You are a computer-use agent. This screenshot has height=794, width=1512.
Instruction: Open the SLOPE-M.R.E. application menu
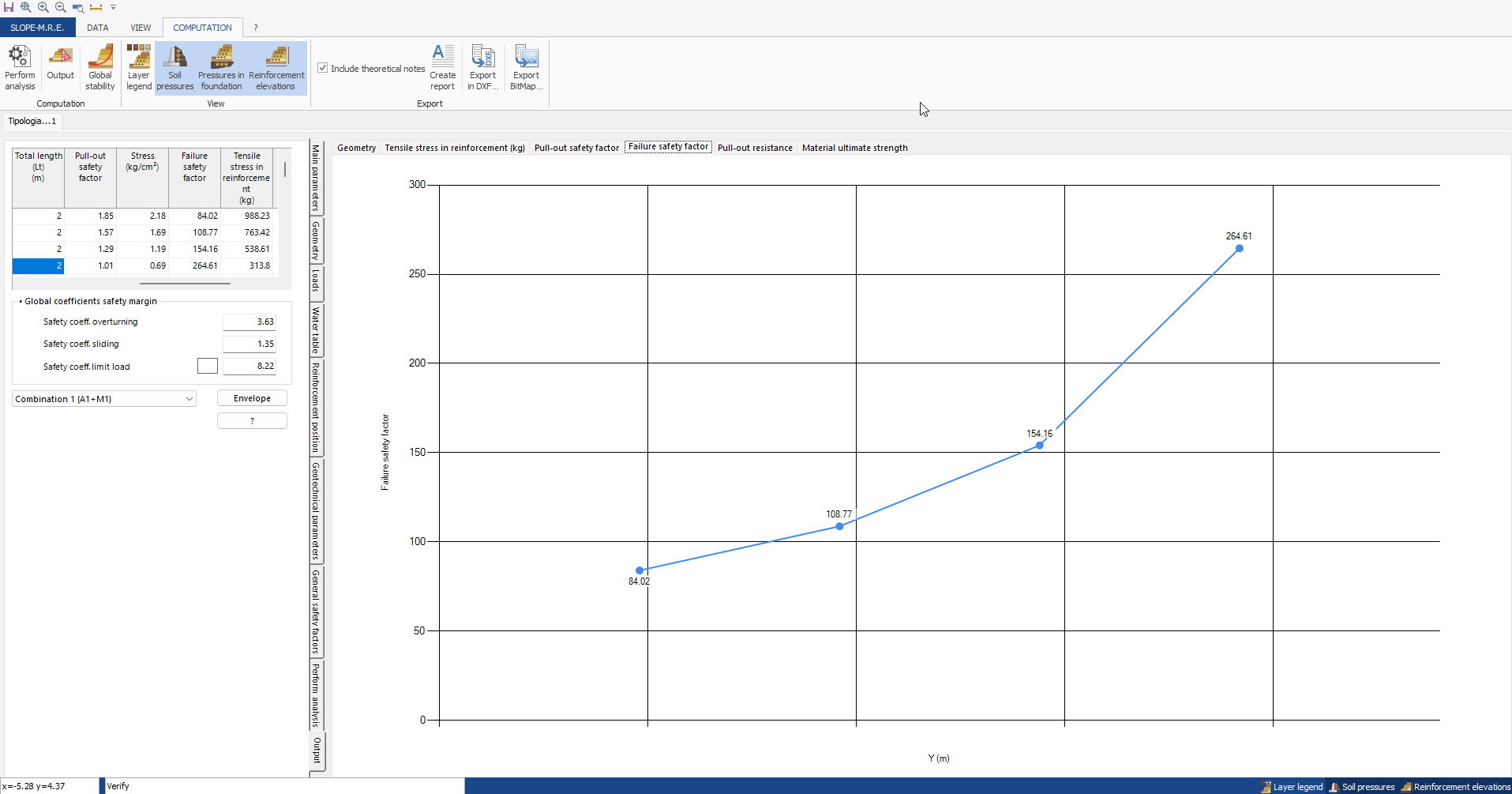pos(37,28)
